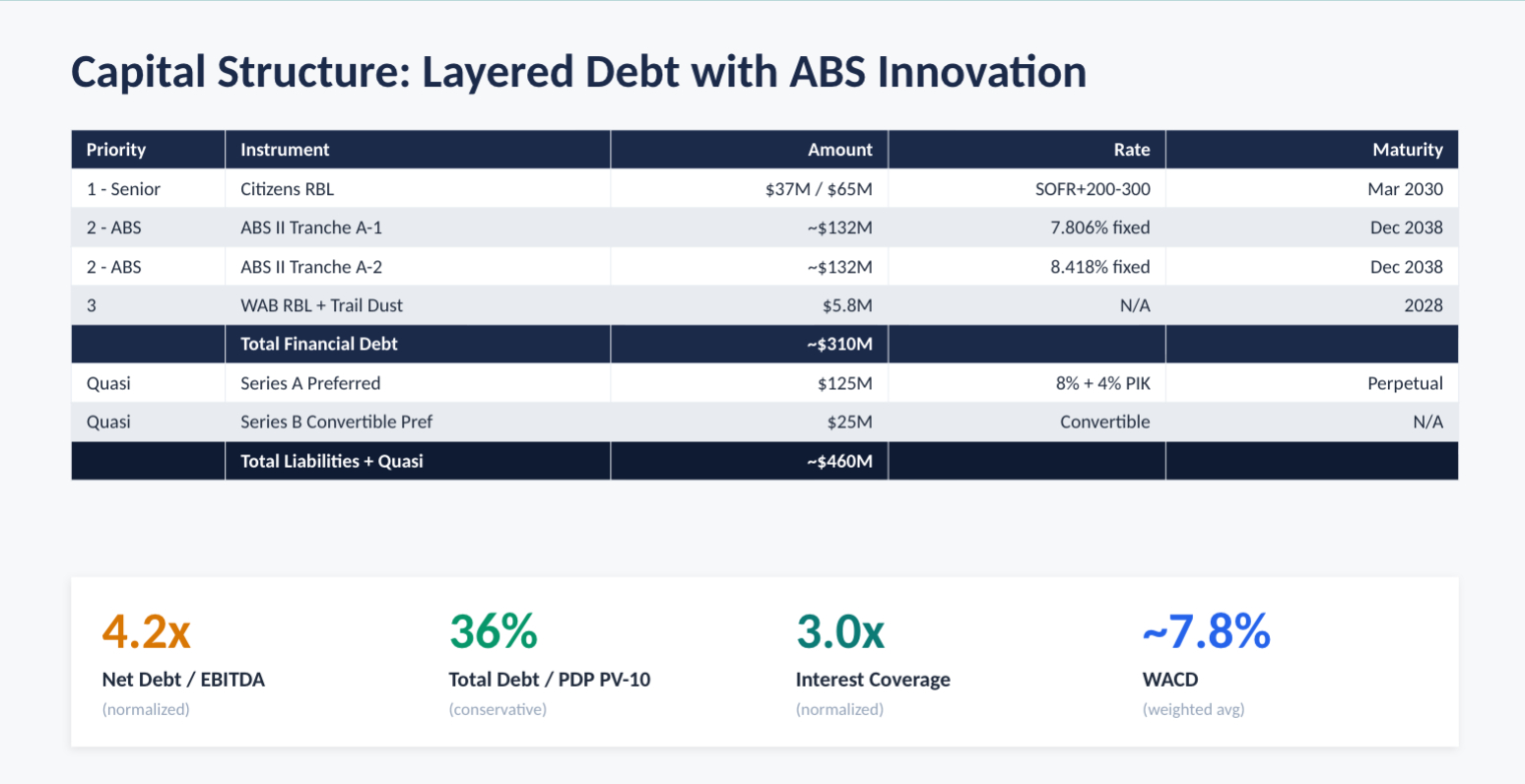1525x784 pixels.
Task: Click the slide title about Capital Structure
Action: click(x=578, y=73)
